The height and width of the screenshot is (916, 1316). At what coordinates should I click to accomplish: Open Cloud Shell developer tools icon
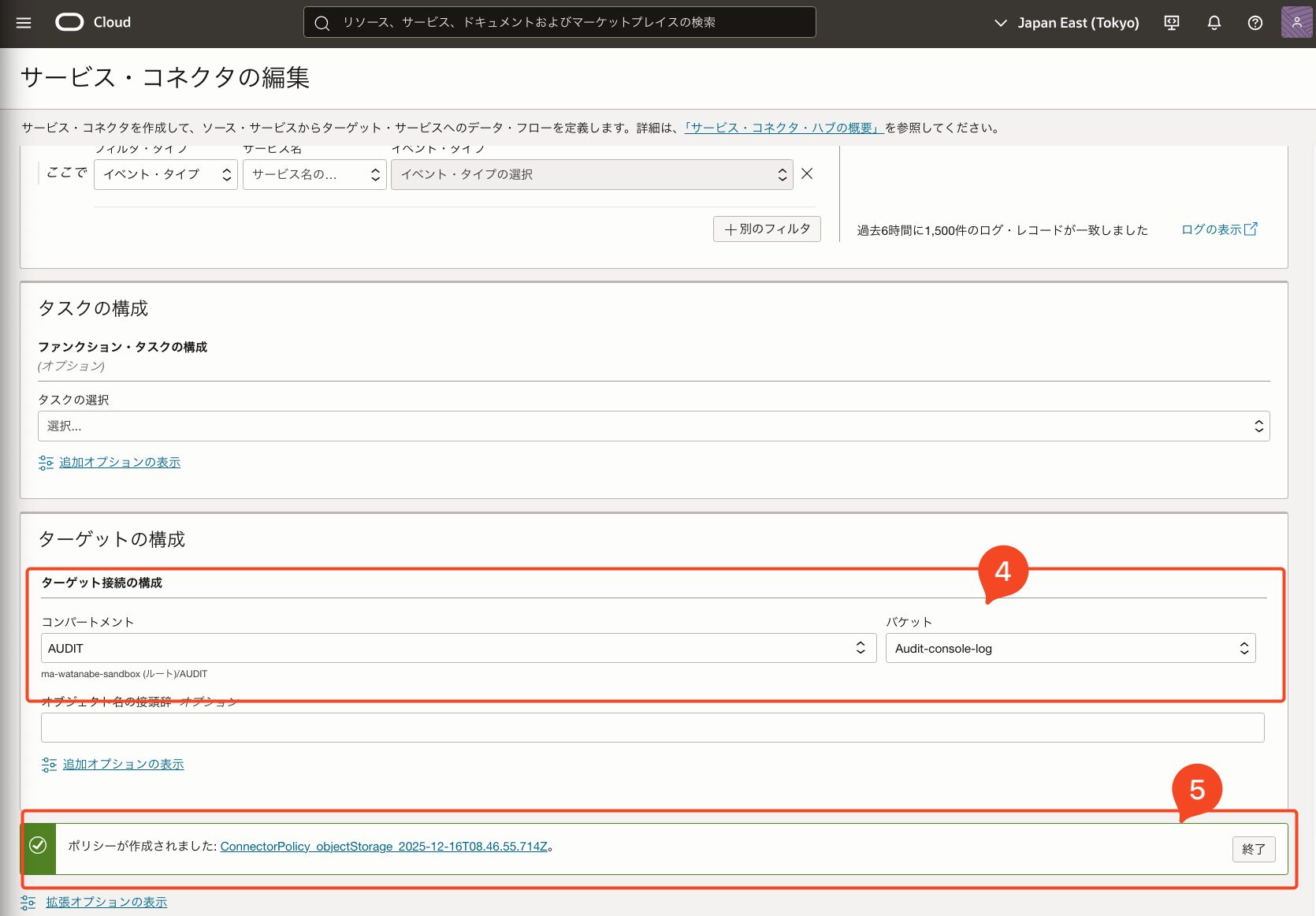[1172, 23]
